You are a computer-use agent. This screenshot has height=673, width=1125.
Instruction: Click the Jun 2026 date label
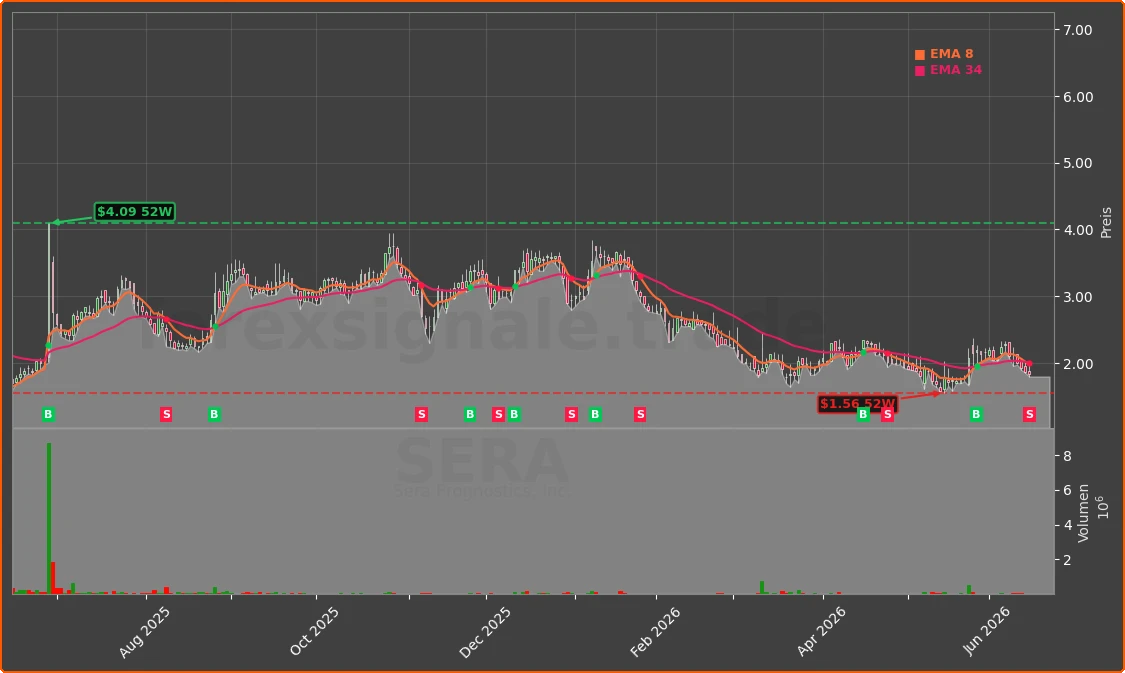point(986,631)
